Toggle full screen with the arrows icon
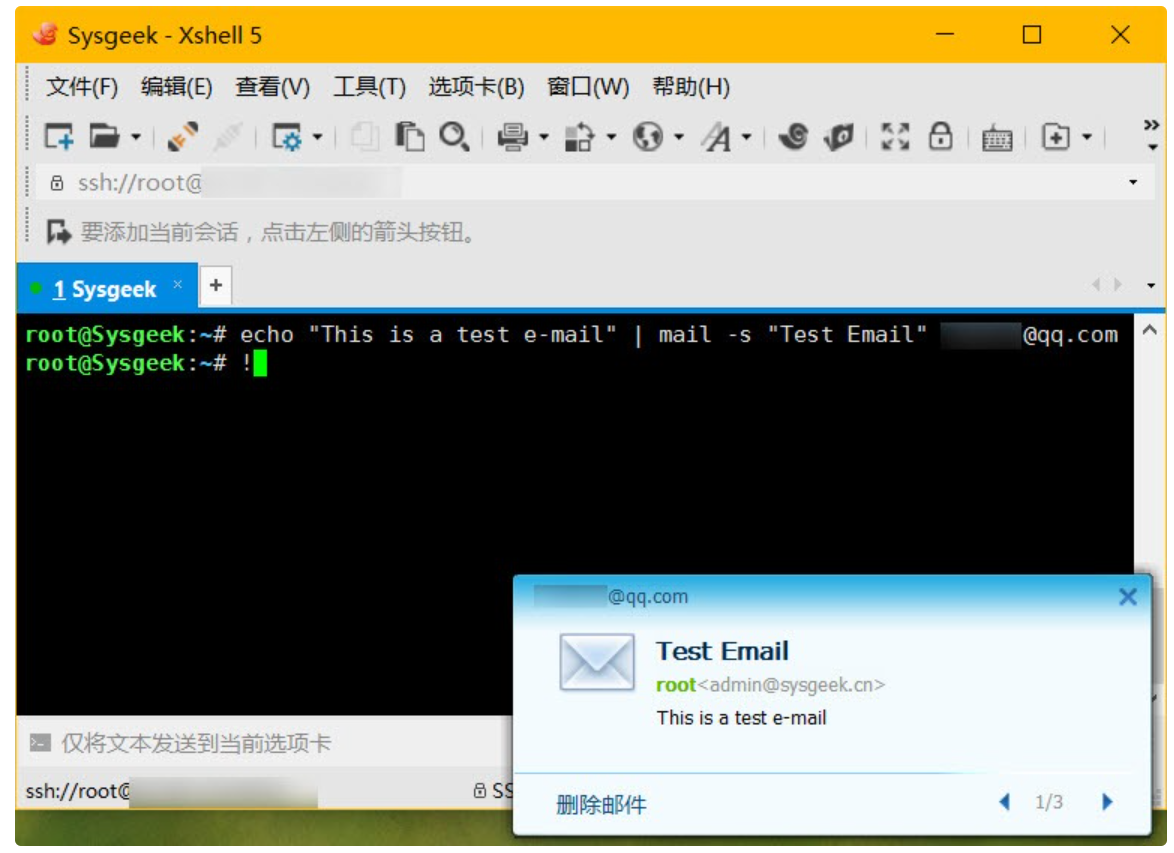This screenshot has width=1174, height=853. pyautogui.click(x=895, y=136)
